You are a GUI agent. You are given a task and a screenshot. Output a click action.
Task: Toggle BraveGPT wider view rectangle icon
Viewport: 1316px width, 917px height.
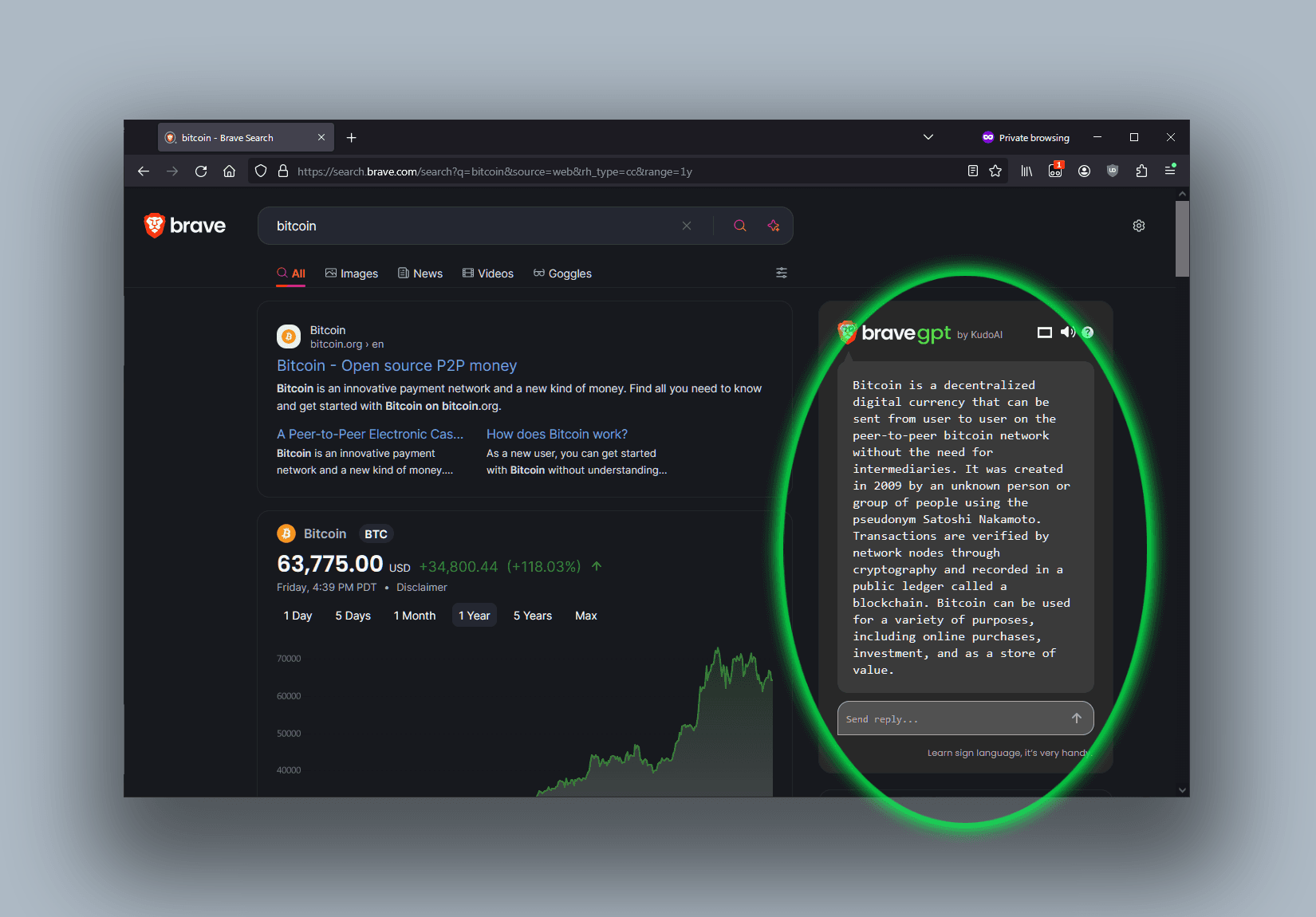coord(1045,333)
